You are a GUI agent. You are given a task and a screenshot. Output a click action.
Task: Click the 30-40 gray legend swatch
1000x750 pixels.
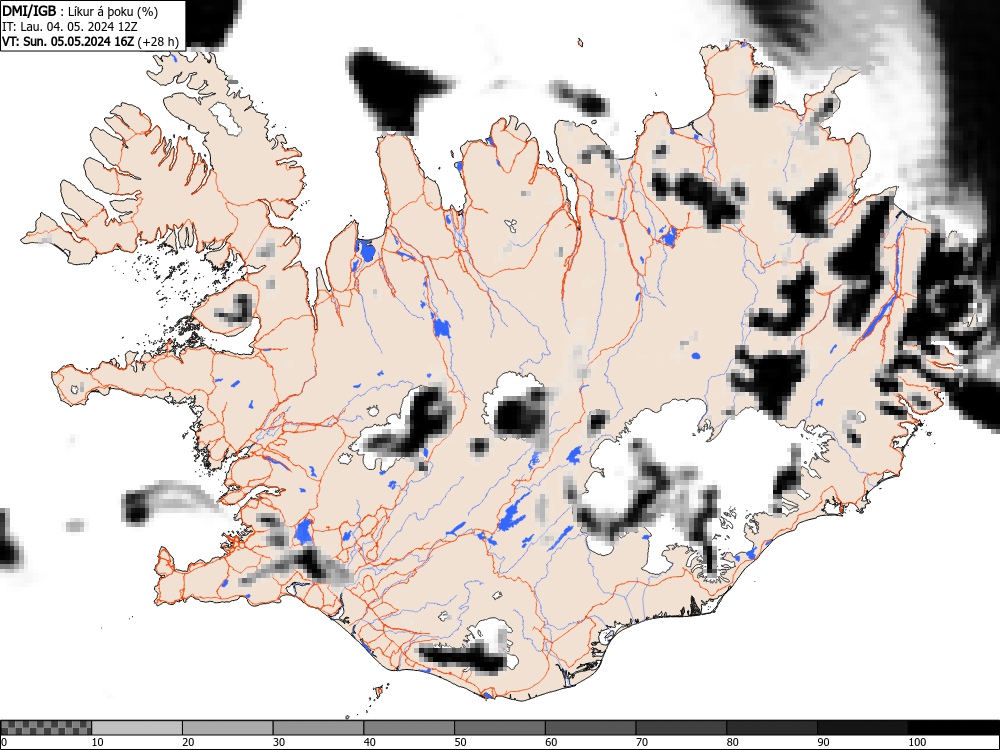(318, 728)
